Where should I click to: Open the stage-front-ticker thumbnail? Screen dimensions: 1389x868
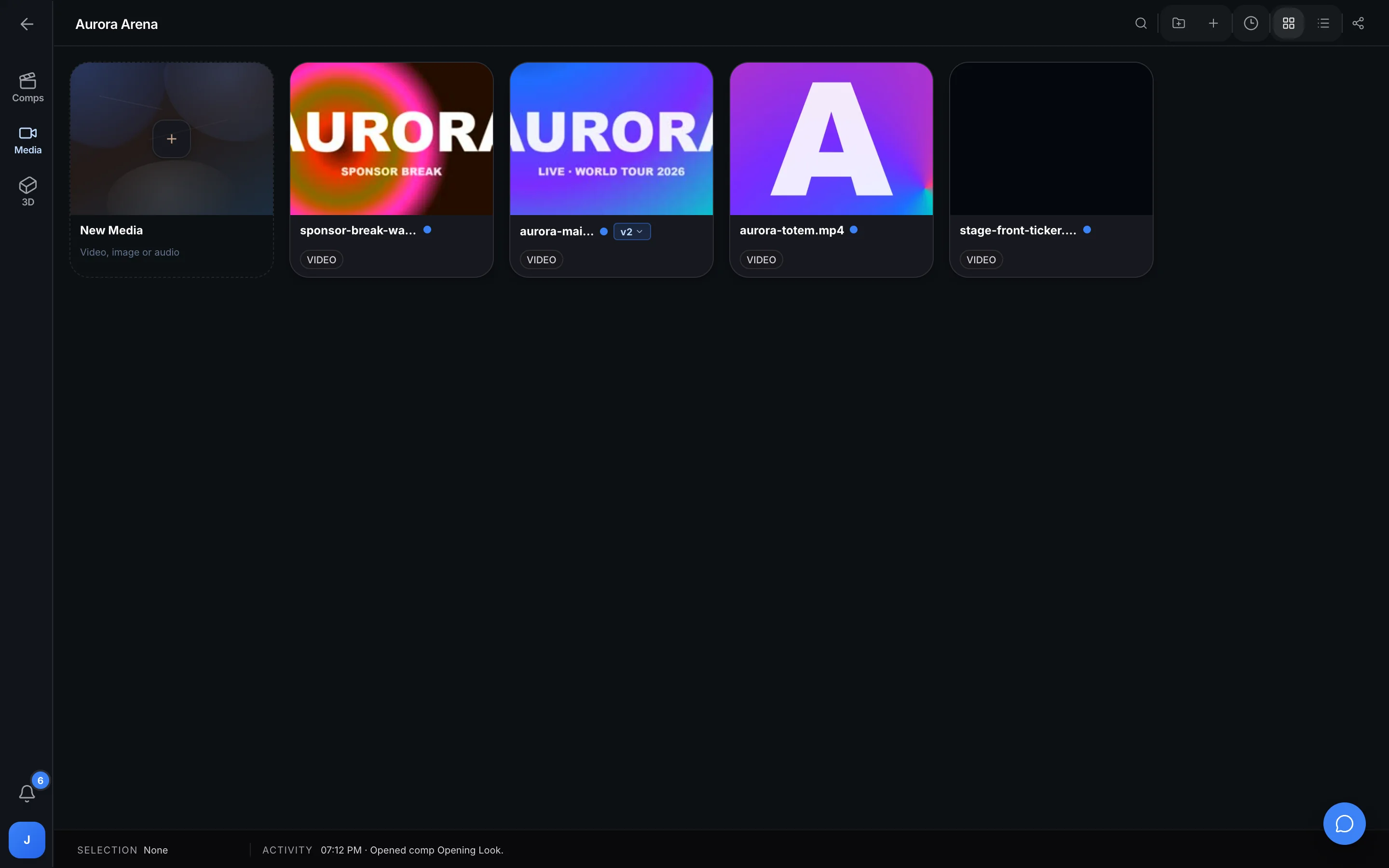pos(1051,139)
